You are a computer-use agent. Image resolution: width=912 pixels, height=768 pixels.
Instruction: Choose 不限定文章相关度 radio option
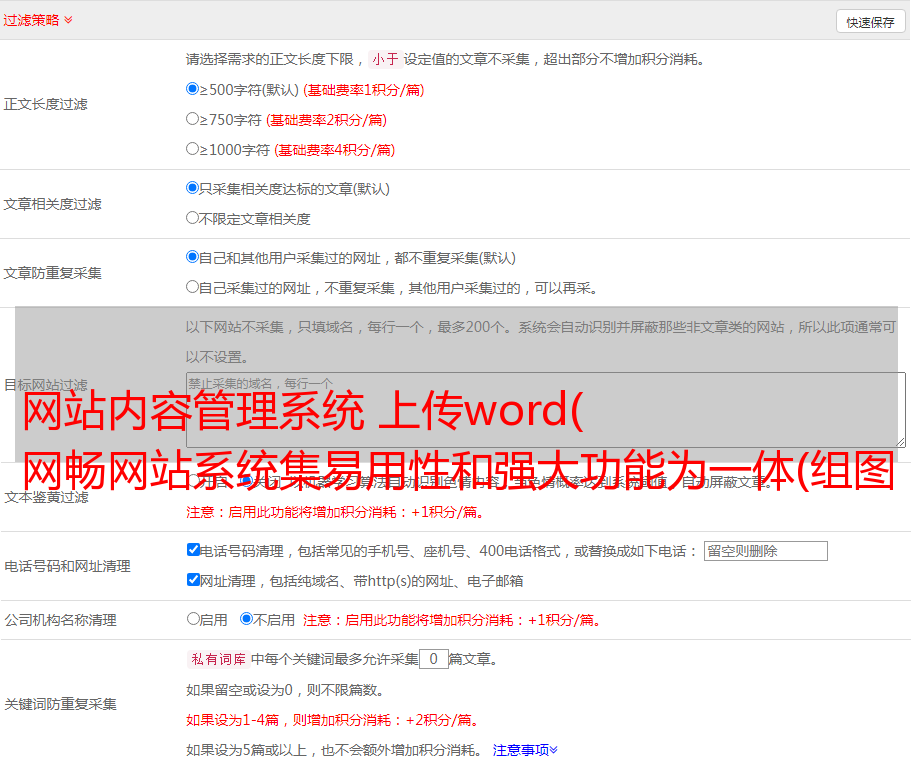(192, 218)
